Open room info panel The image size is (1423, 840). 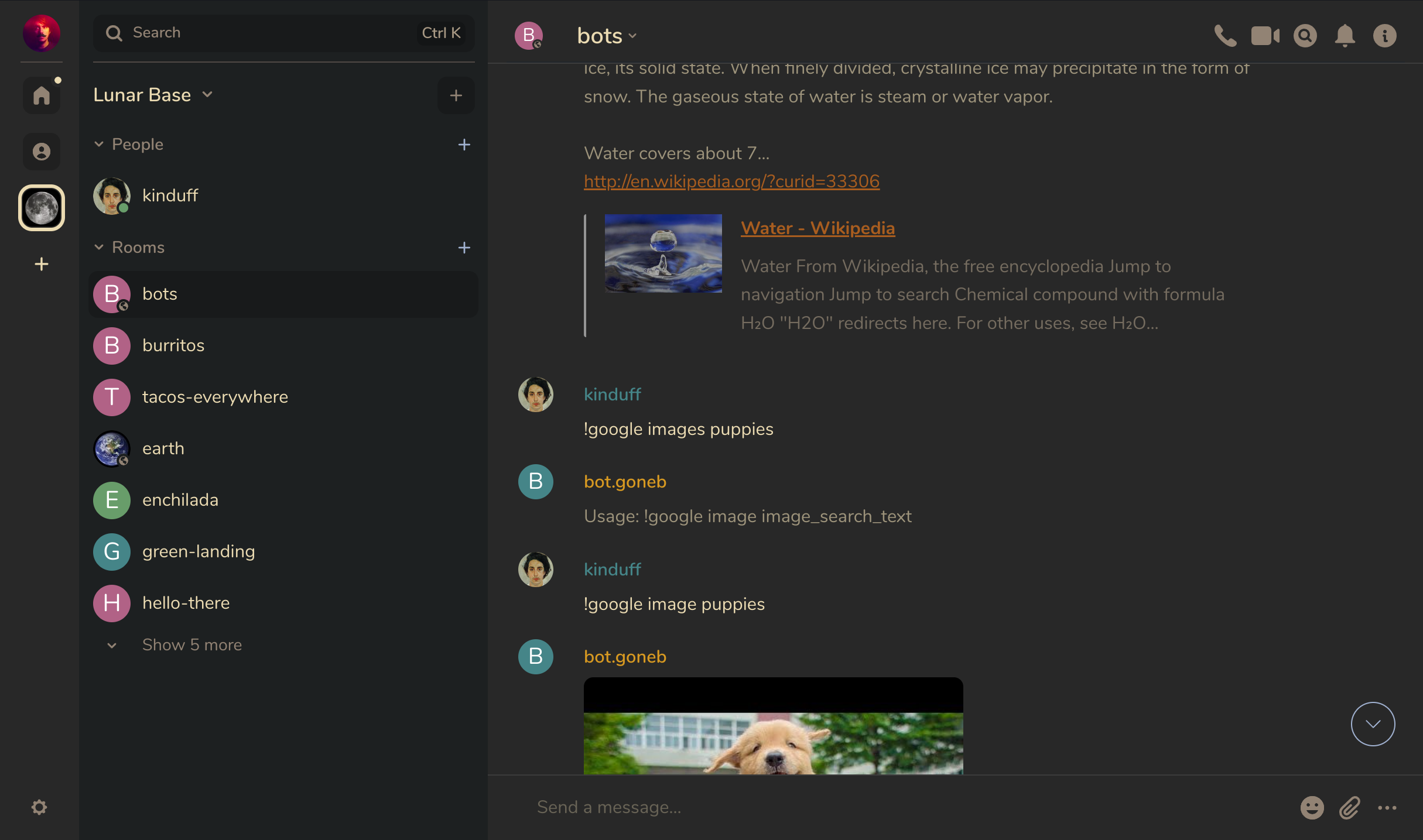(x=1384, y=36)
